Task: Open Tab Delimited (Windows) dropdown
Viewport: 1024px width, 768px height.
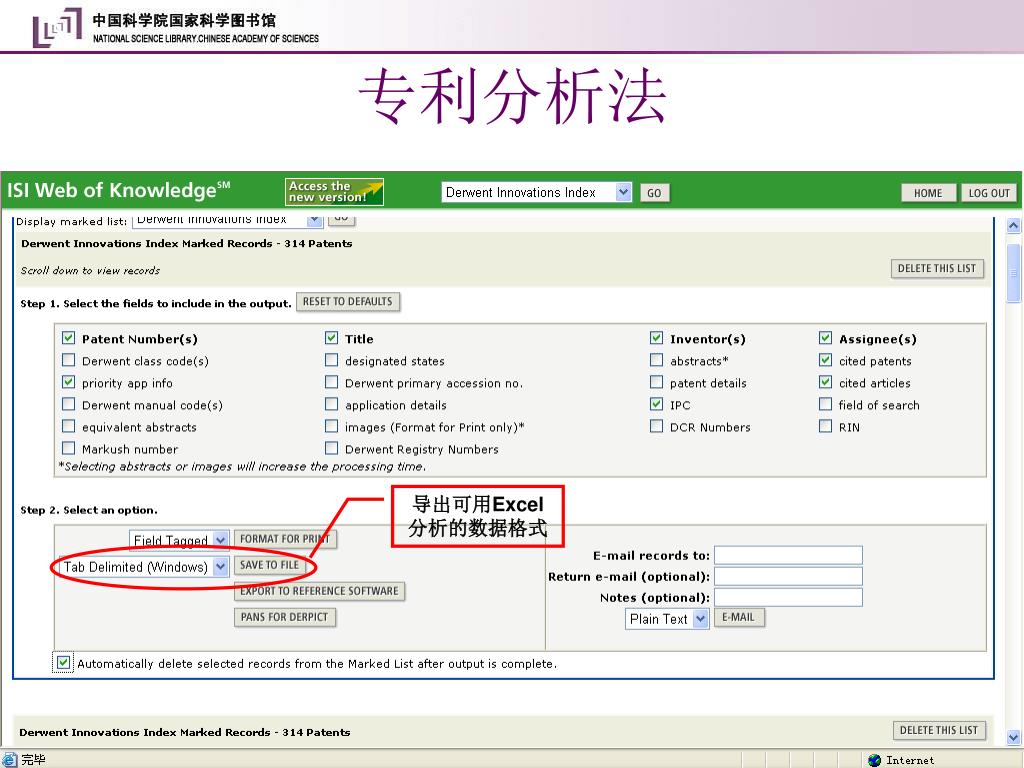Action: point(143,566)
